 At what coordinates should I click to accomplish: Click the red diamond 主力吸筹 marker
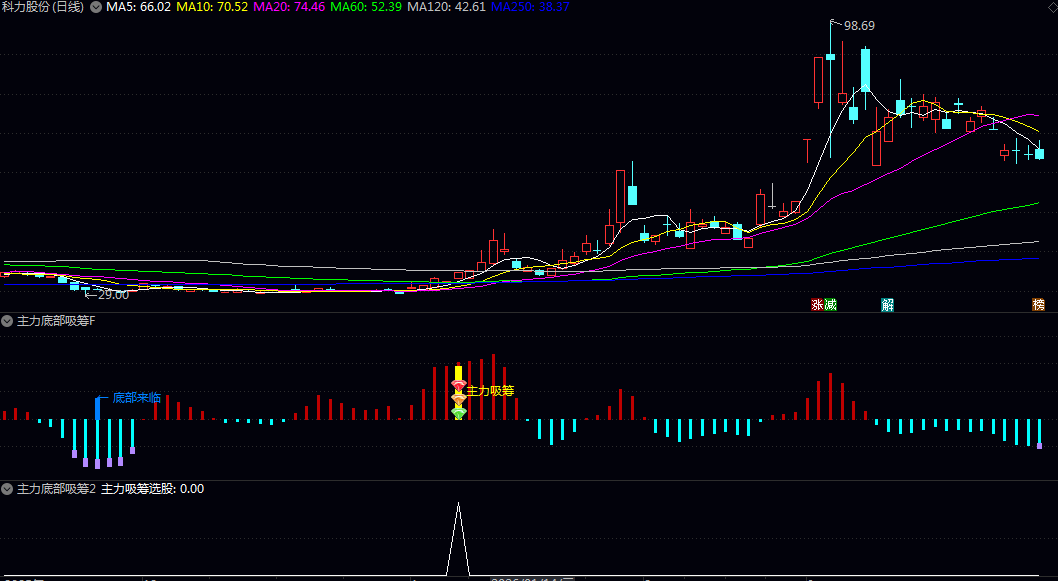[459, 385]
